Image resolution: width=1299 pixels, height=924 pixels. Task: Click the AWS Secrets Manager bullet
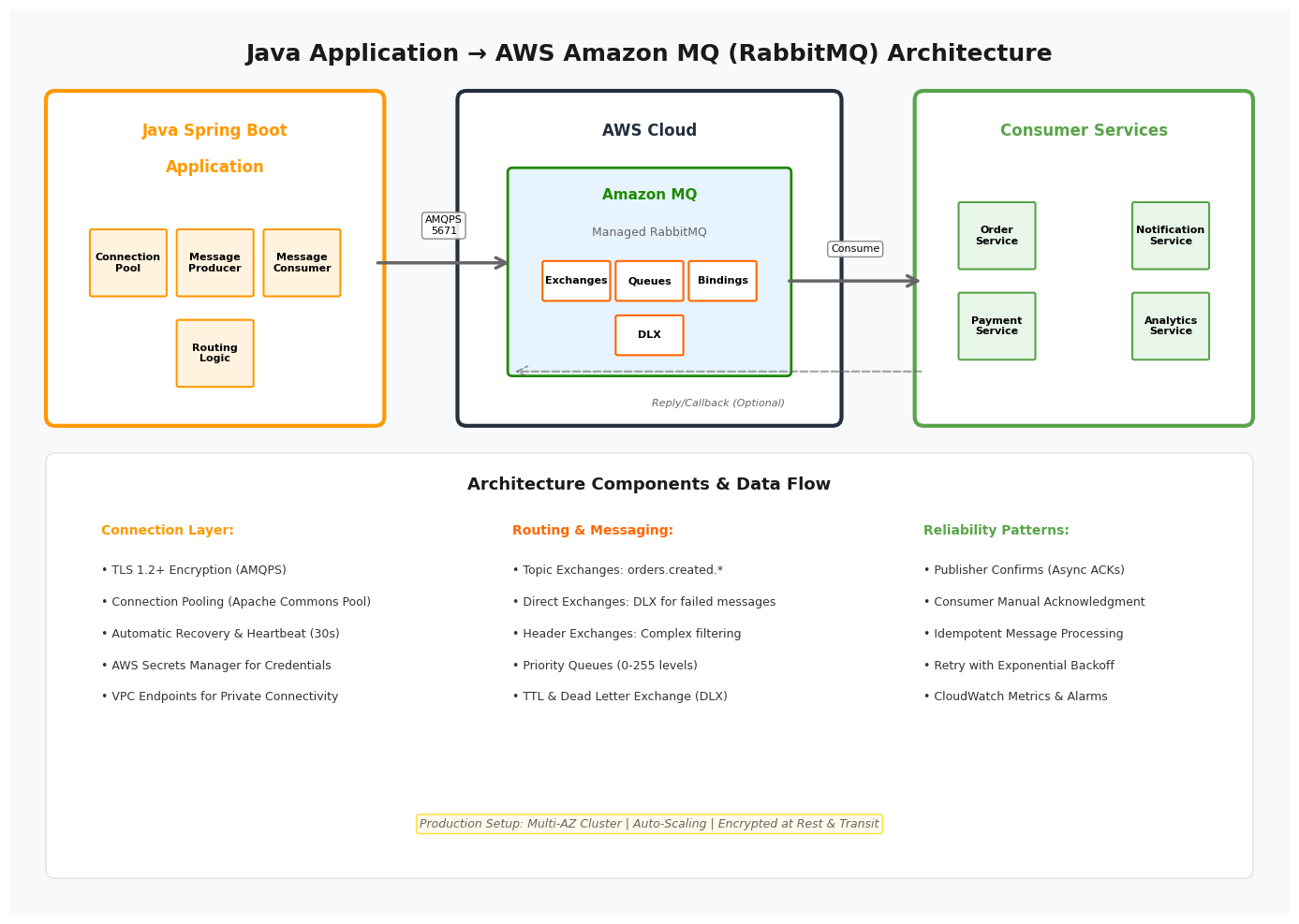[216, 667]
